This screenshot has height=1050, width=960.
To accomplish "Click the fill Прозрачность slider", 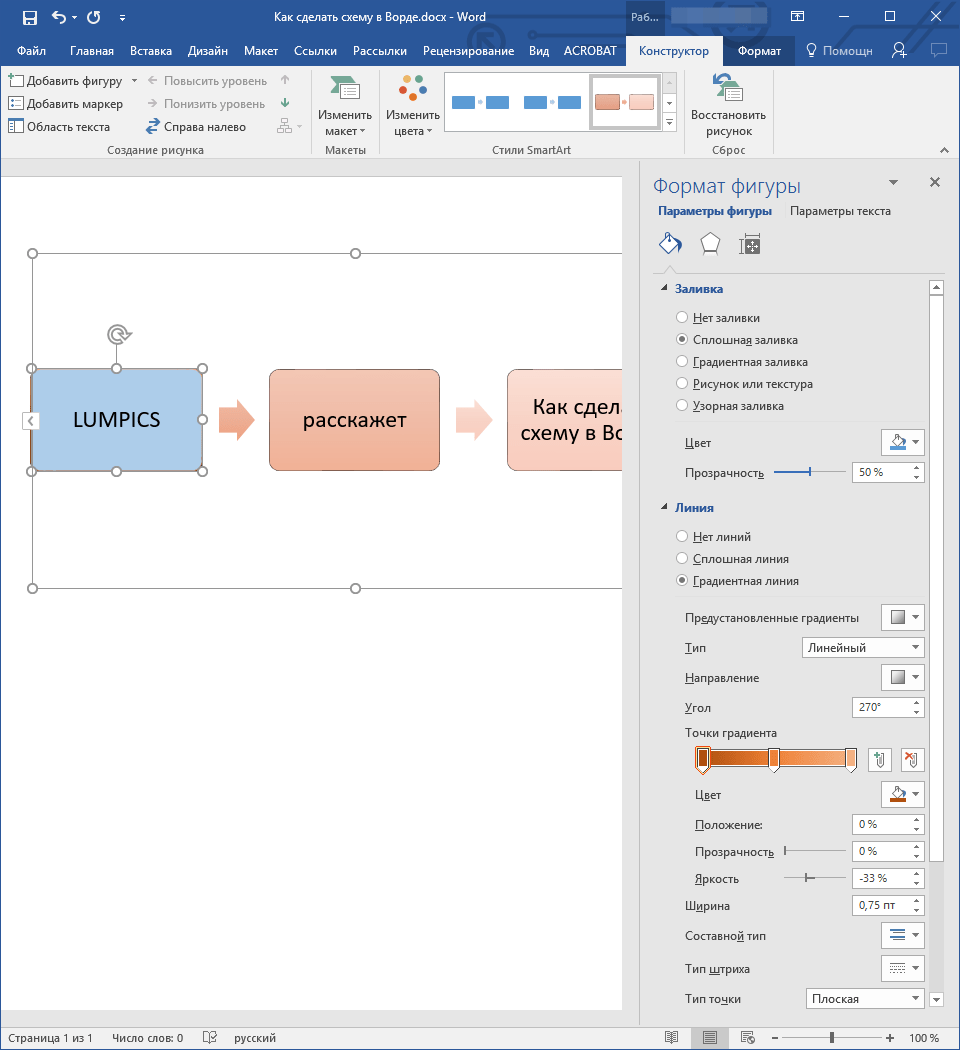I will pyautogui.click(x=808, y=472).
